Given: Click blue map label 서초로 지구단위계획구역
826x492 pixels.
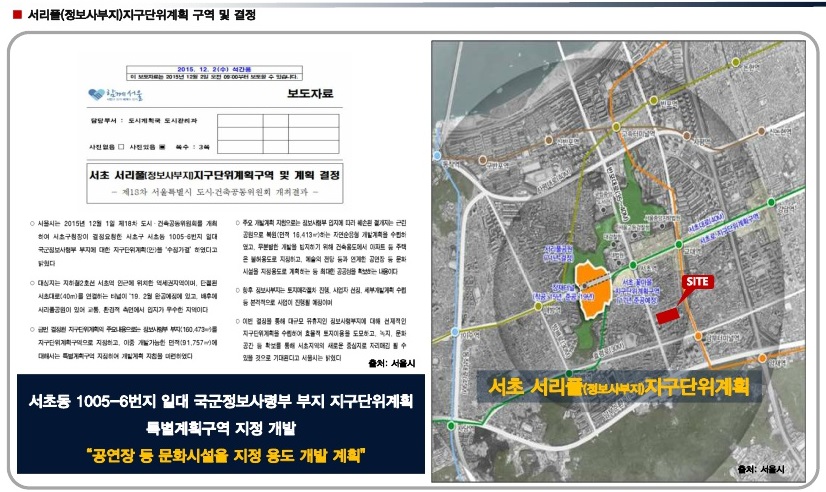Looking at the screenshot, I should click(x=730, y=230).
